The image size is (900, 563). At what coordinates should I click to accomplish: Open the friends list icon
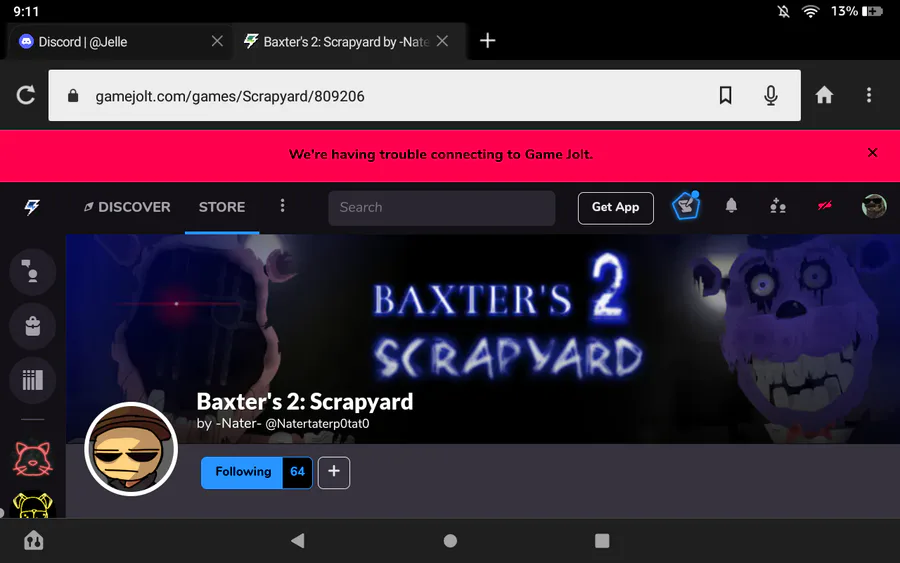[778, 206]
